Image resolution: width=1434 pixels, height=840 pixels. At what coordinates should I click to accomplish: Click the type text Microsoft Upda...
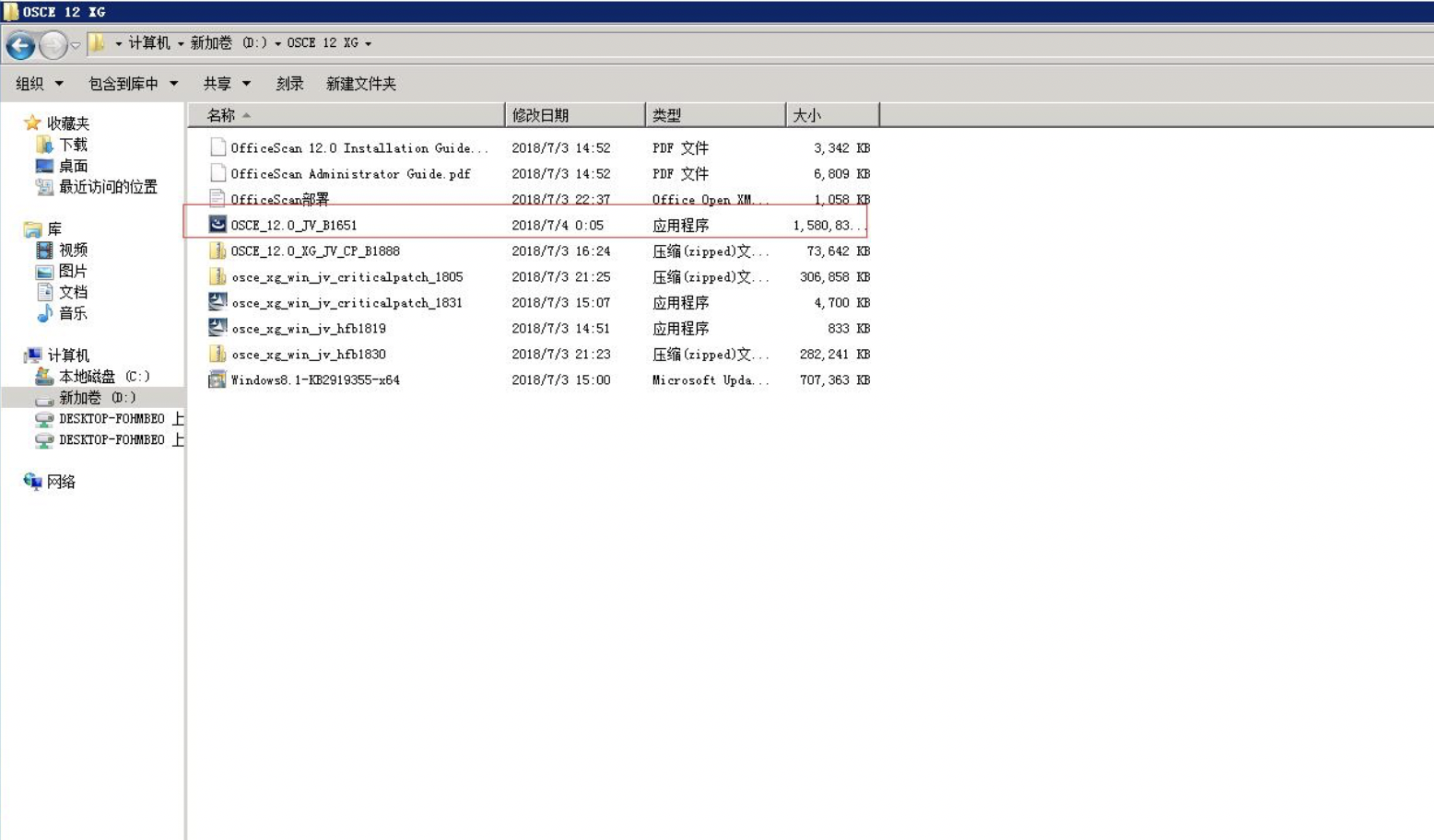711,379
